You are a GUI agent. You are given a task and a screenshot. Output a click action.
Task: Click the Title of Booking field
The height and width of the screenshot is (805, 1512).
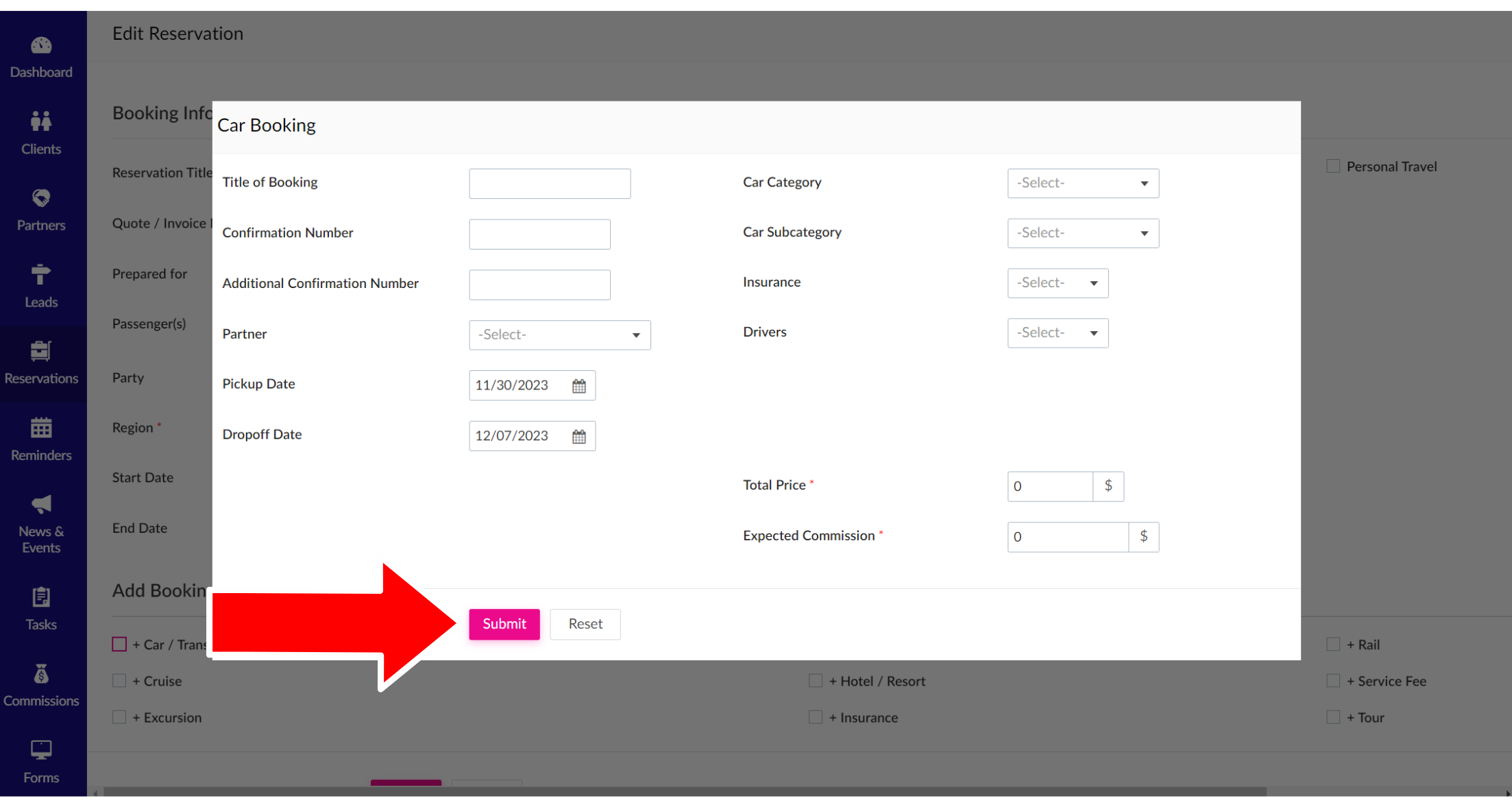click(x=550, y=184)
